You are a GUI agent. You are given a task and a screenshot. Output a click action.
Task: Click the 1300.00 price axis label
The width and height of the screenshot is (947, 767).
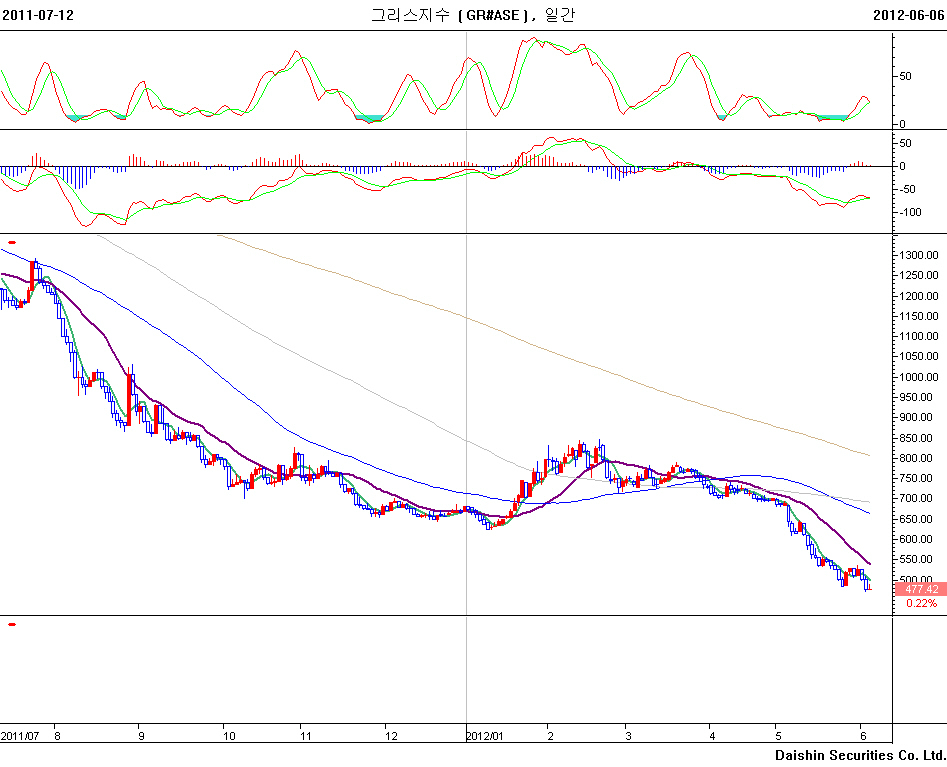pos(919,255)
